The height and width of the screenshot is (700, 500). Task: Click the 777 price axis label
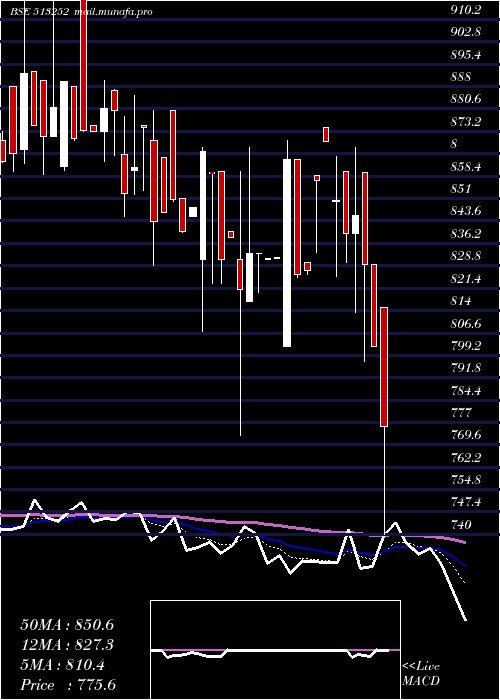[461, 413]
